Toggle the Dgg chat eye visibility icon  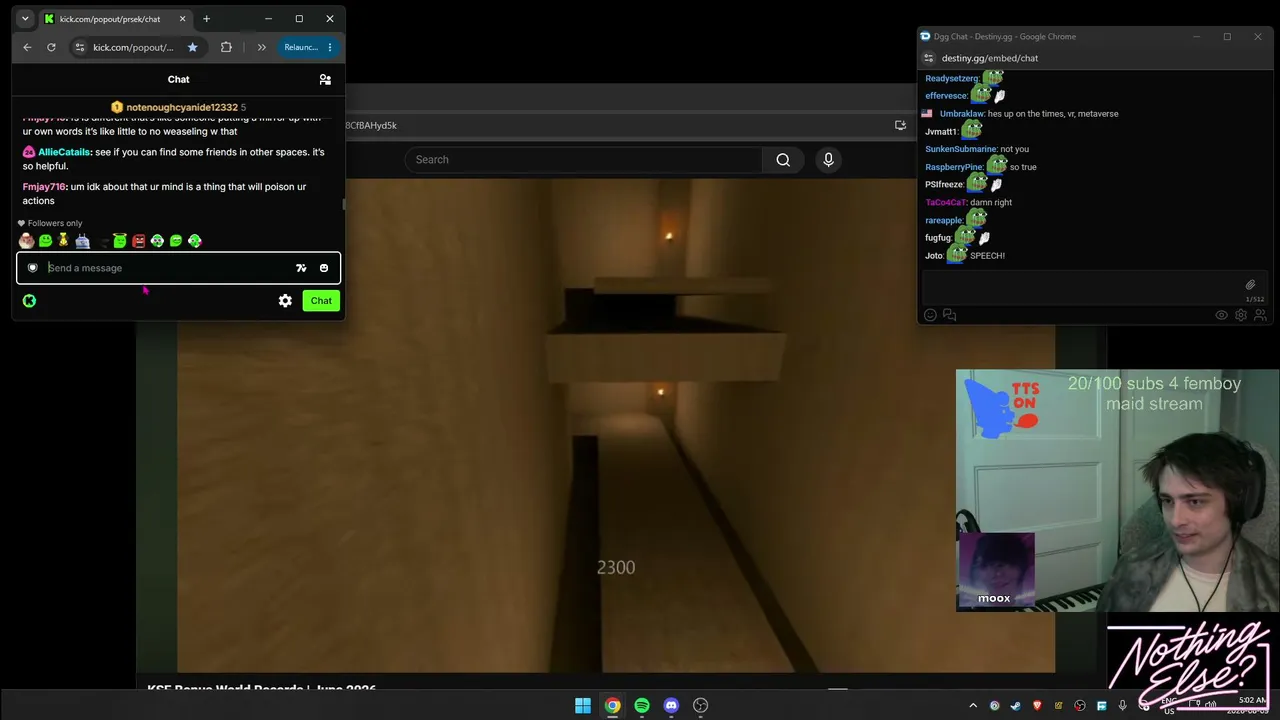[1221, 315]
